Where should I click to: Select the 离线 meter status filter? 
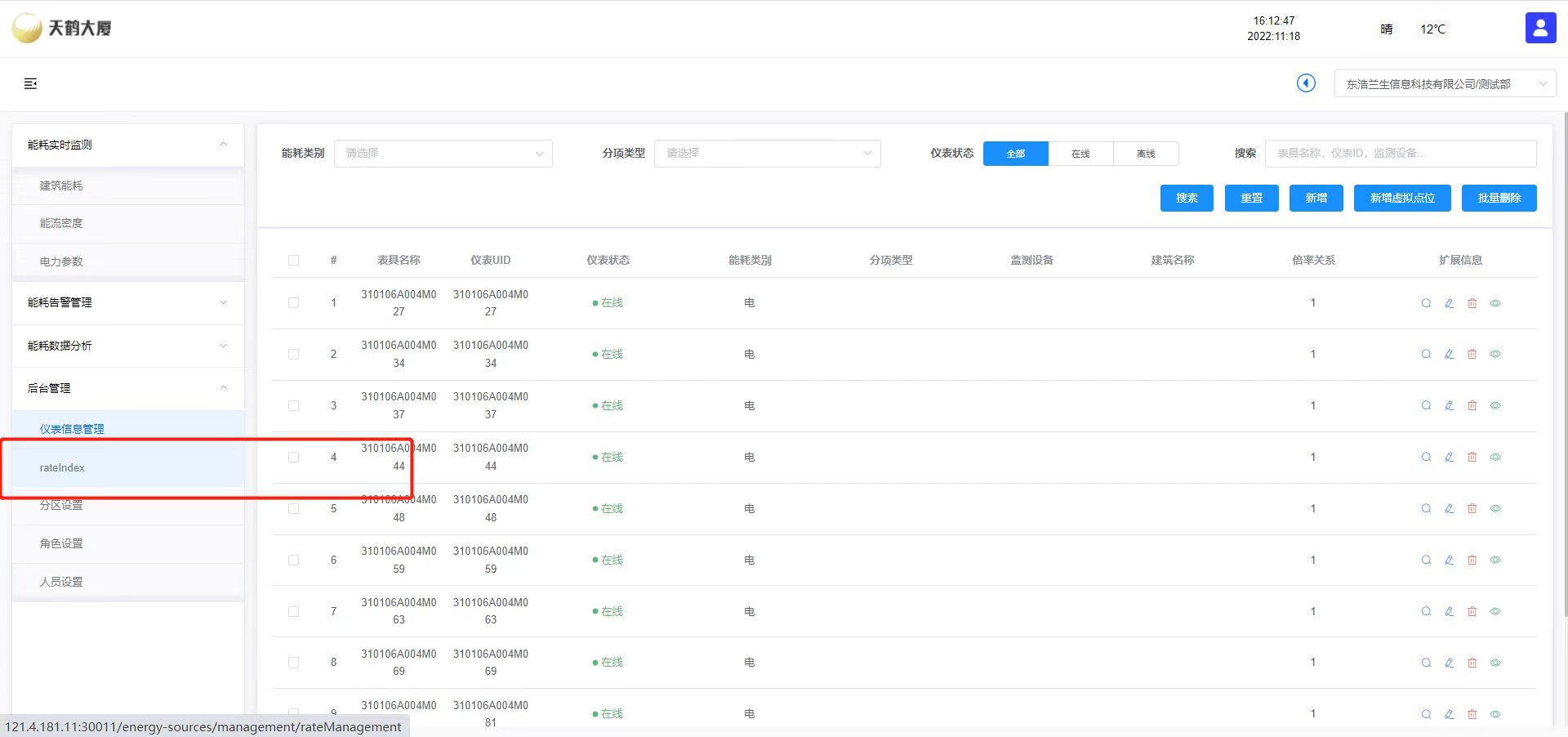(x=1146, y=154)
